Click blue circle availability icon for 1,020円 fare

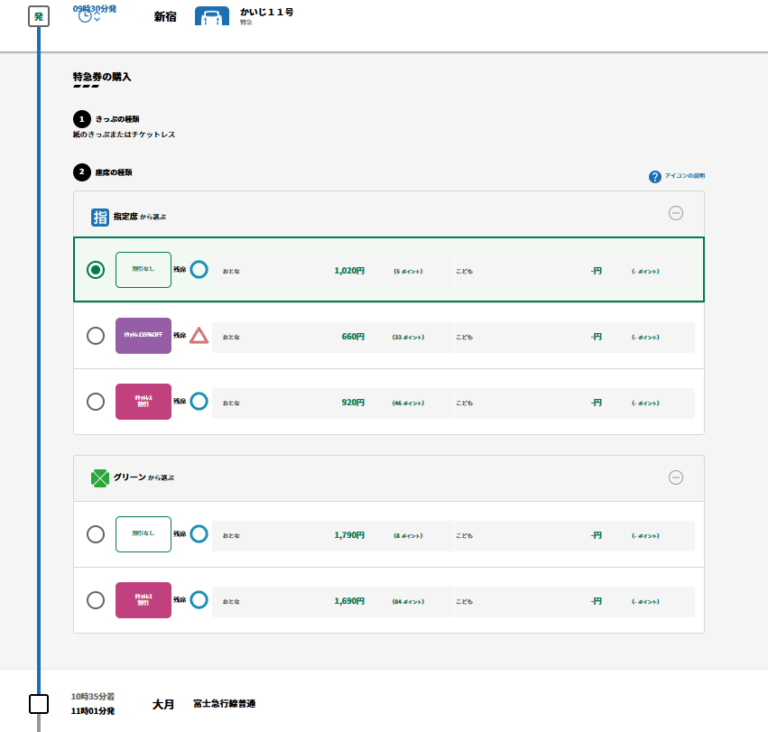click(199, 270)
